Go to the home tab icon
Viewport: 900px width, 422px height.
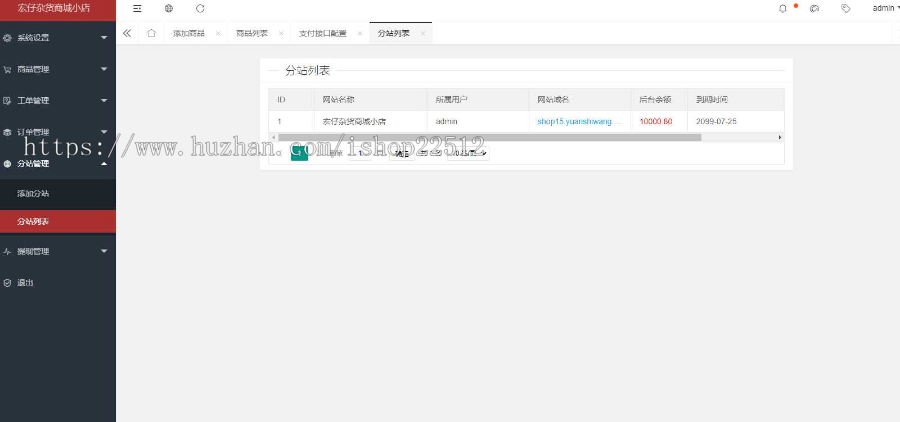[151, 33]
